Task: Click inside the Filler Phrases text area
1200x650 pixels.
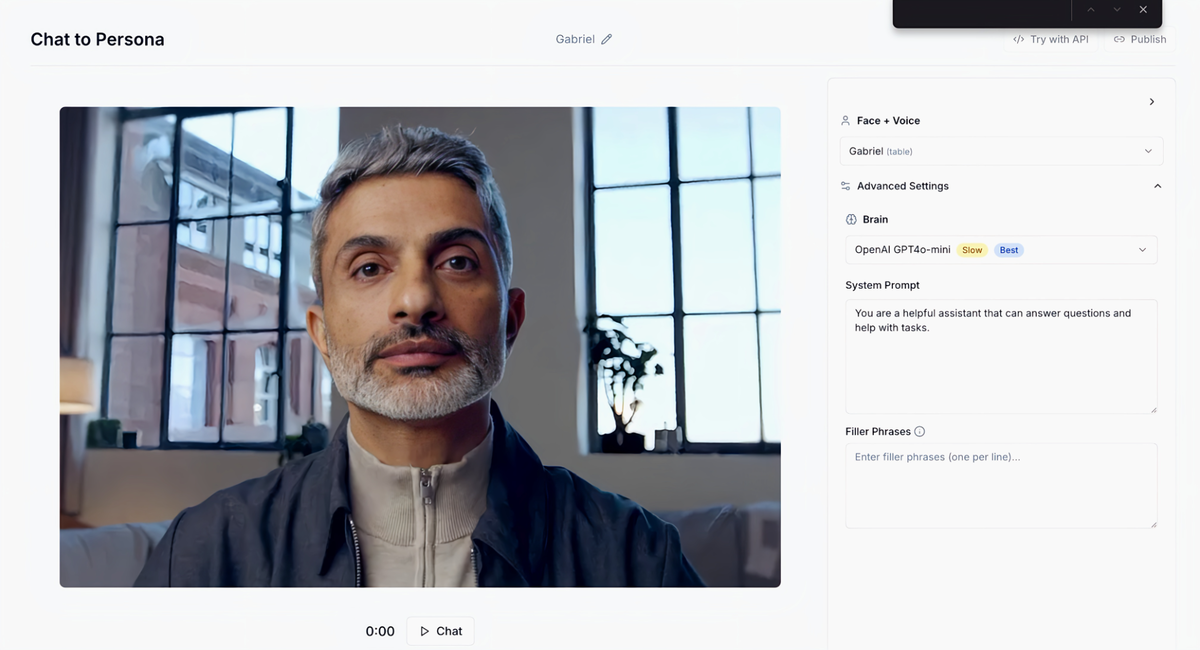Action: (1000, 485)
